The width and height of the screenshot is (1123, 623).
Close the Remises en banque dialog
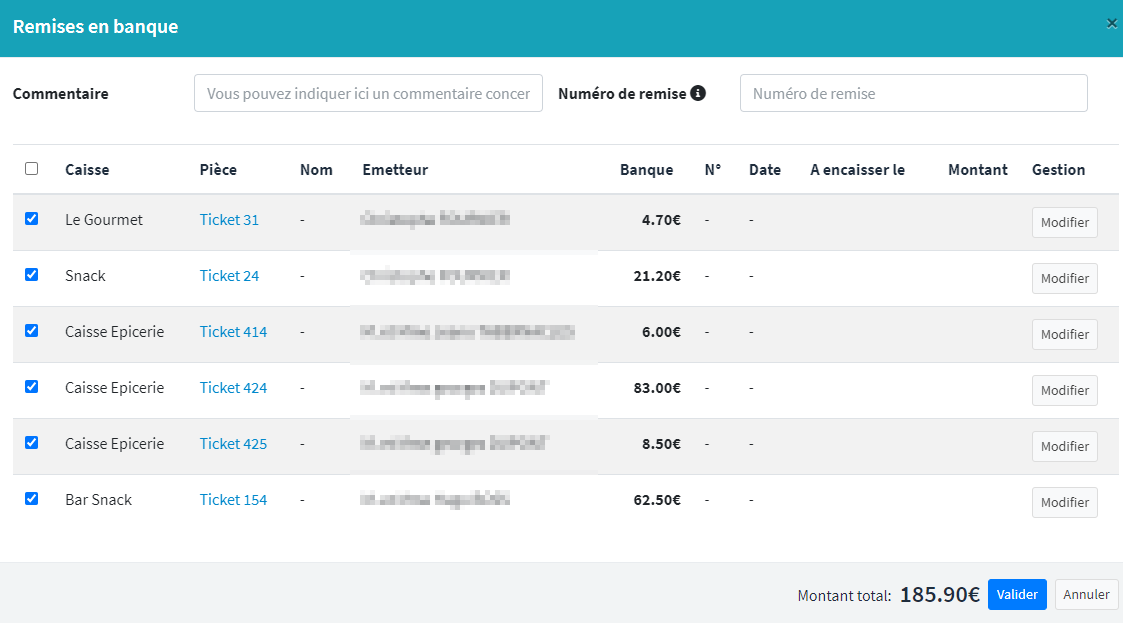click(x=1111, y=24)
